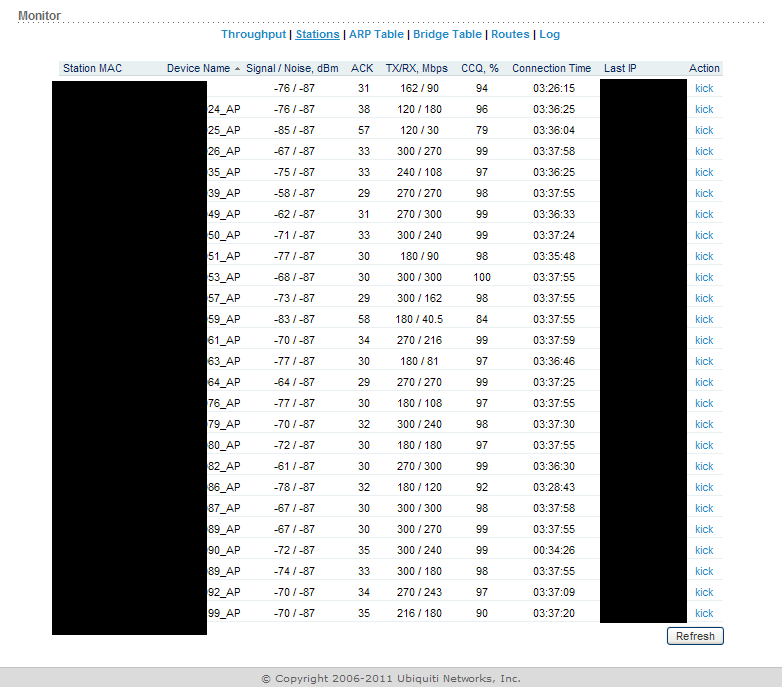Viewport: 782px width, 687px height.
Task: Open the Routes view
Action: [510, 34]
